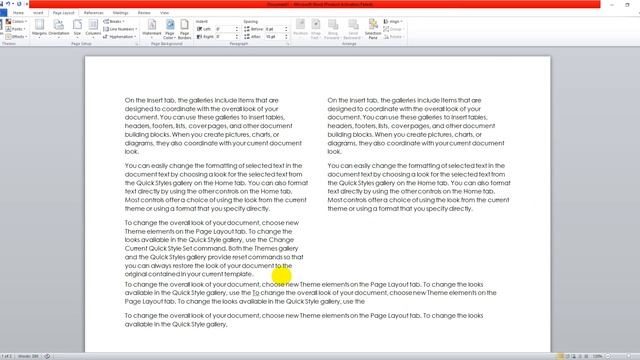Click text "available in the Quick Style gallery." in last paragraph
640x360 pixels.
[x=176, y=324]
